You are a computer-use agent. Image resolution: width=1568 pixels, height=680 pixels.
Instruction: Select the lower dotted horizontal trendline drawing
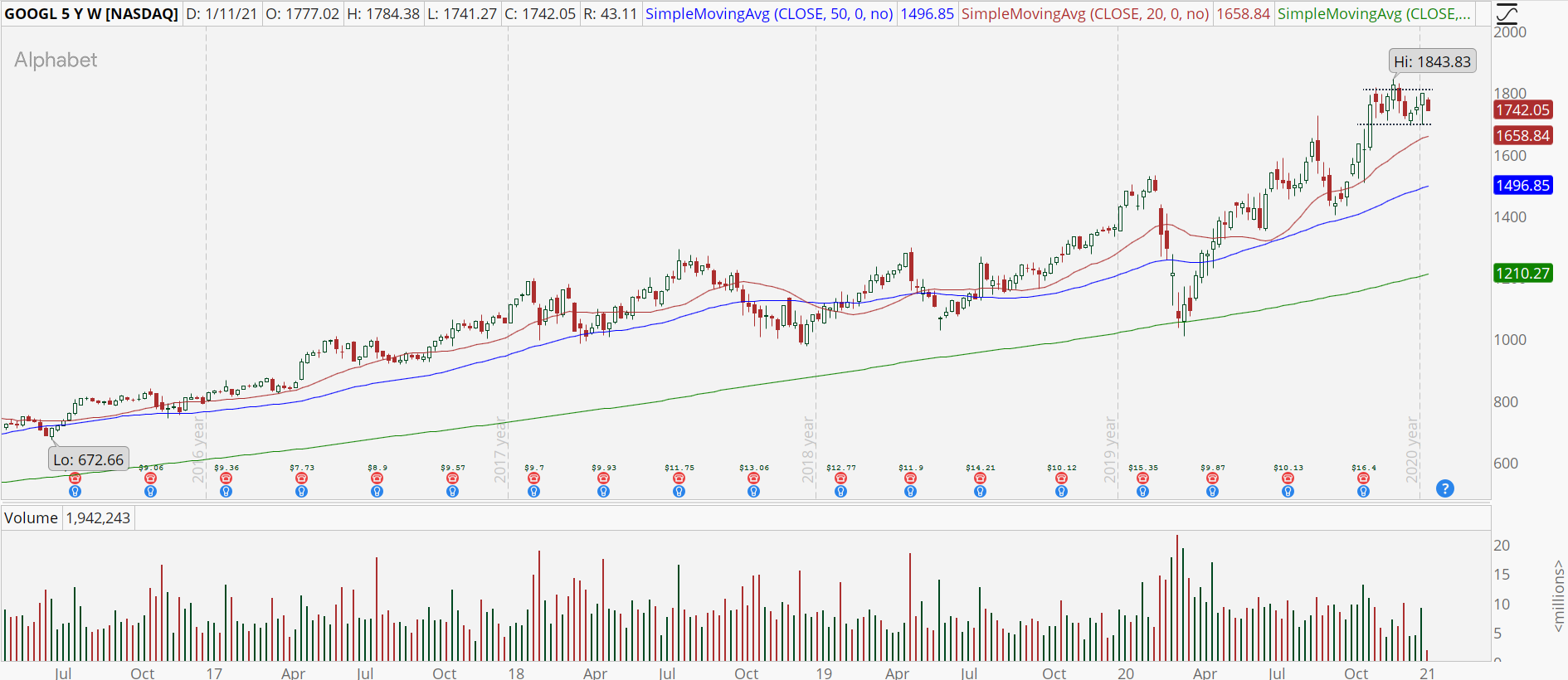1395,124
